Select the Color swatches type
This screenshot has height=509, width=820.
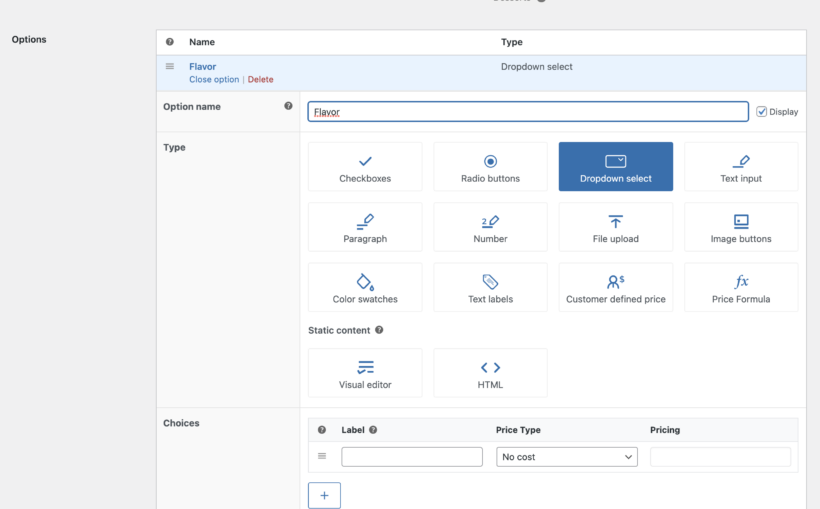pyautogui.click(x=365, y=288)
